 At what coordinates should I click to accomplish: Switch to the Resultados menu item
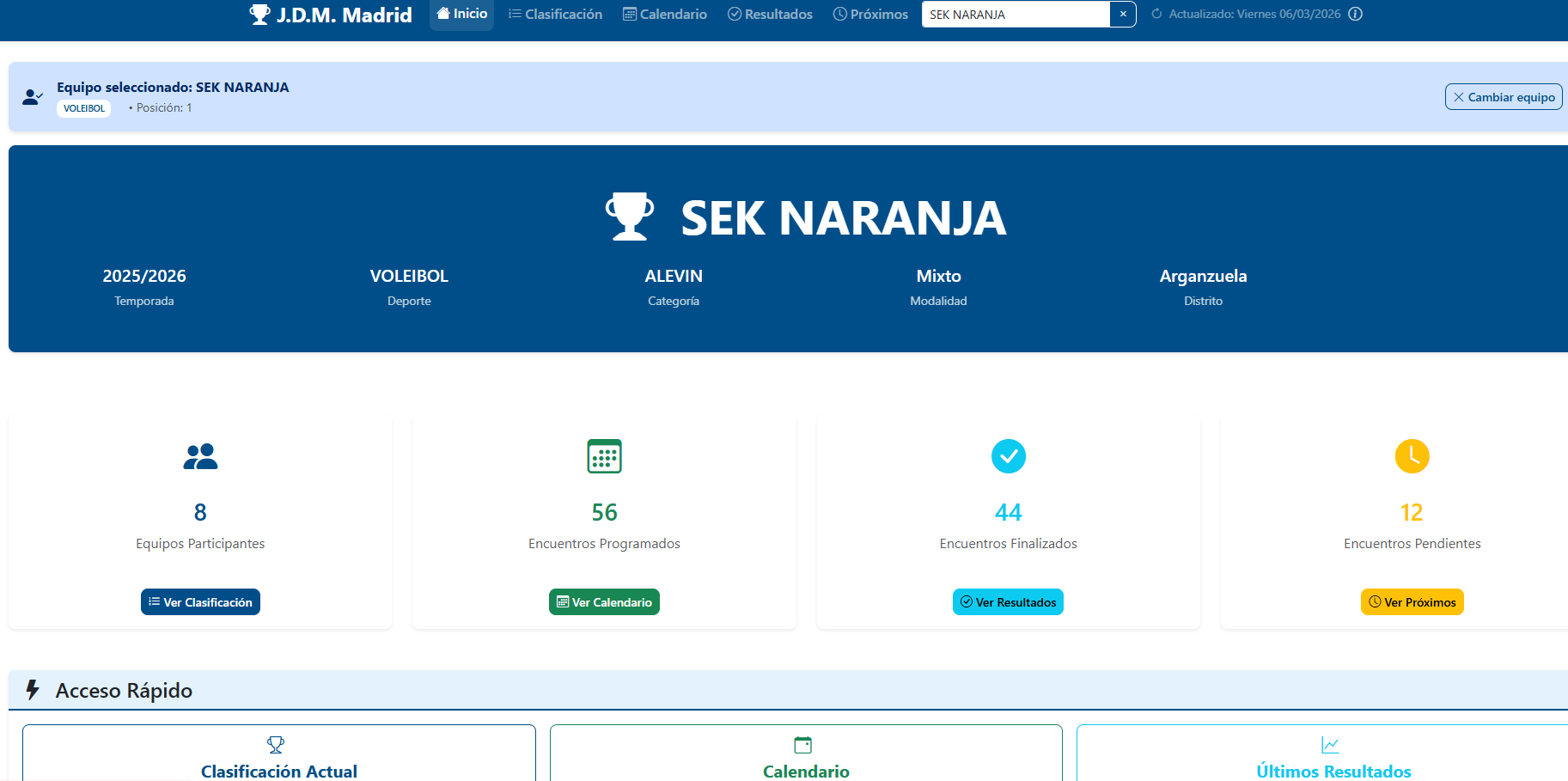770,14
